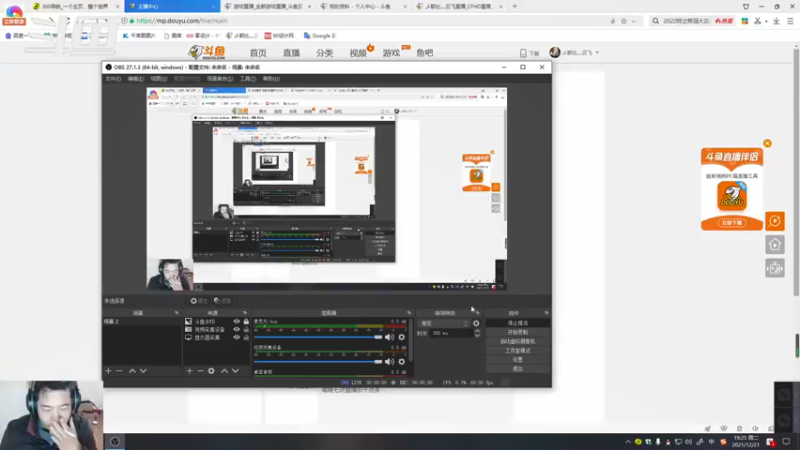The image size is (800, 450).
Task: Click the robot icon on right sidebar
Action: pyautogui.click(x=775, y=268)
